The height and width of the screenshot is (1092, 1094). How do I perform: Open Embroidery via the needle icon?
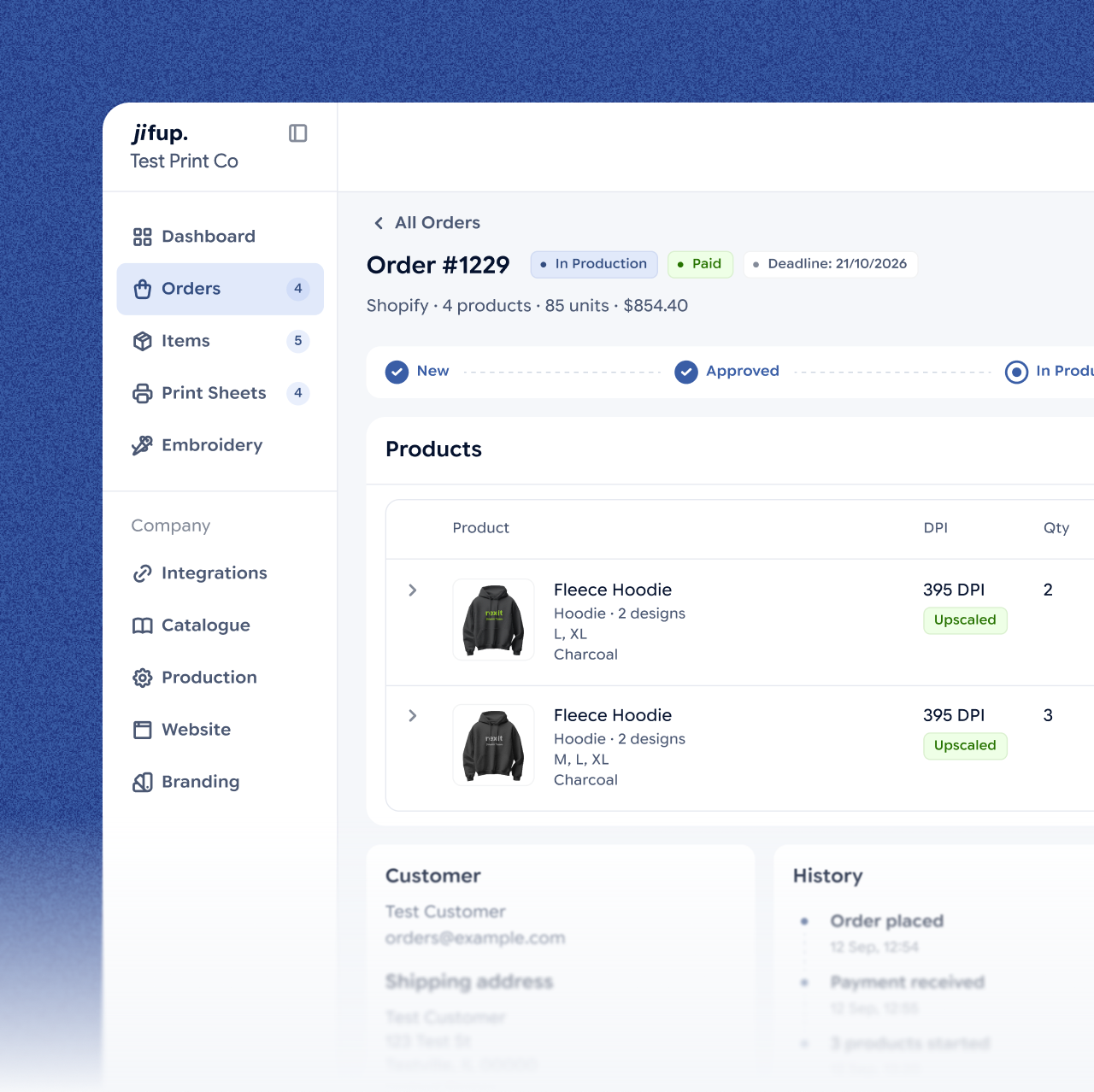(x=143, y=445)
